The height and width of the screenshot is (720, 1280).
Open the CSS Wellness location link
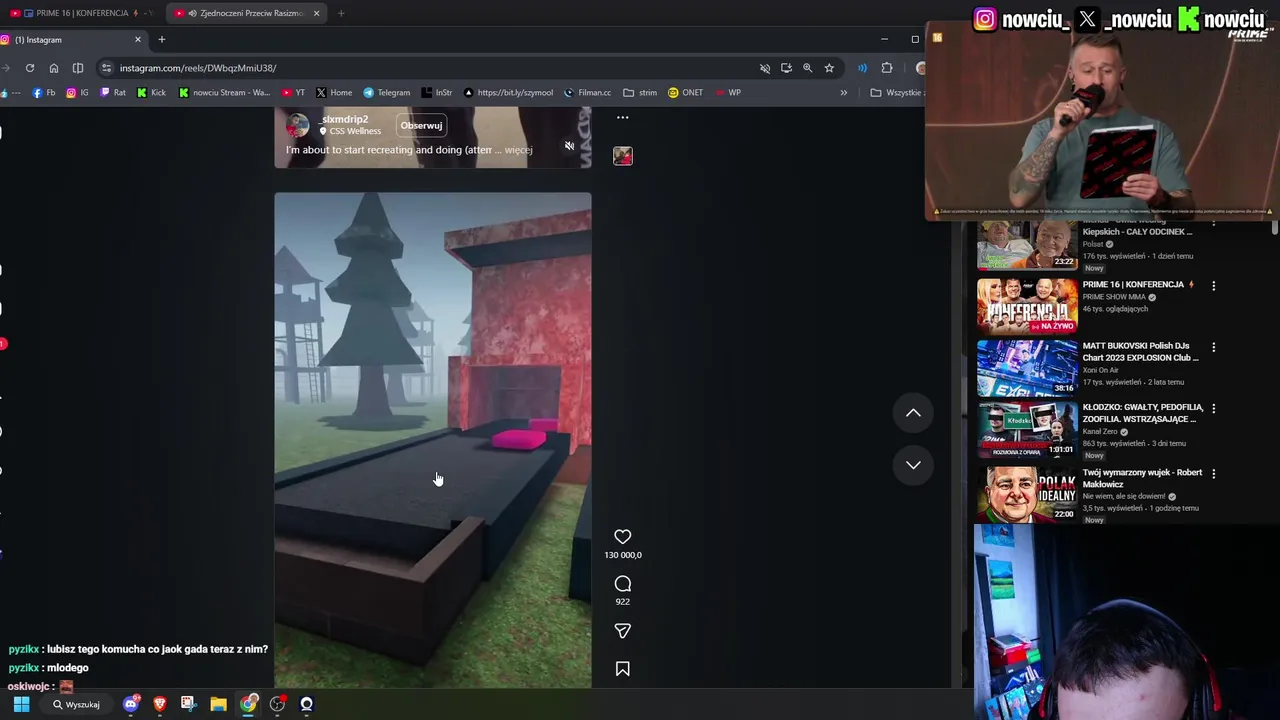[x=355, y=131]
